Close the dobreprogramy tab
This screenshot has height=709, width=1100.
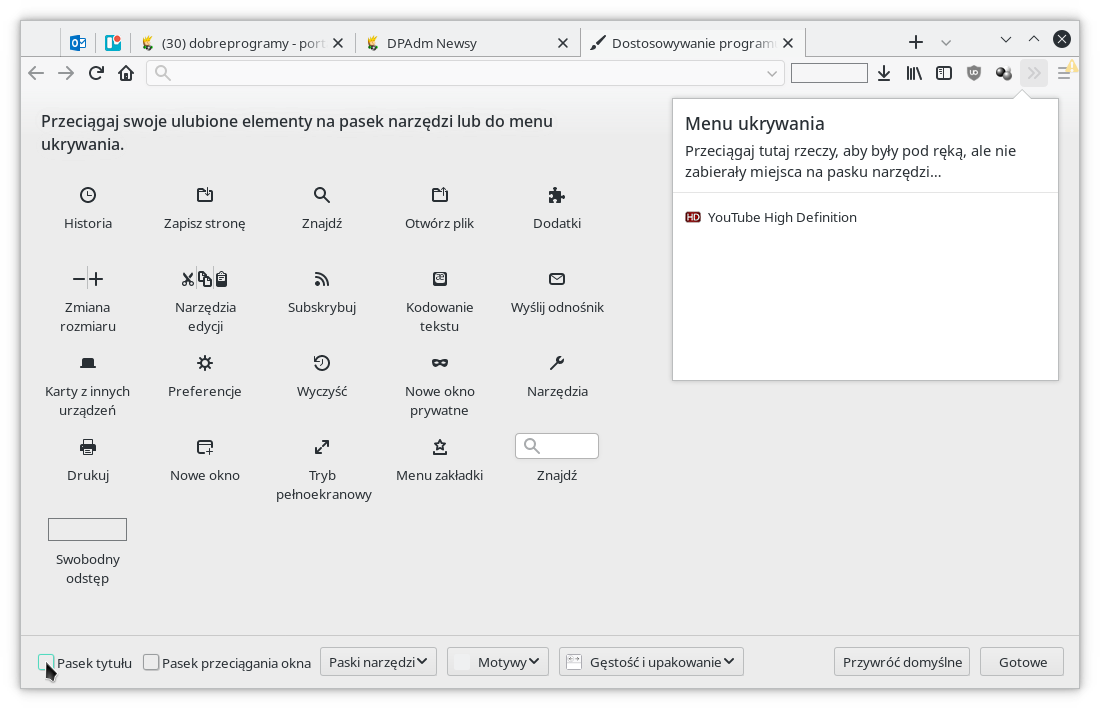click(337, 43)
